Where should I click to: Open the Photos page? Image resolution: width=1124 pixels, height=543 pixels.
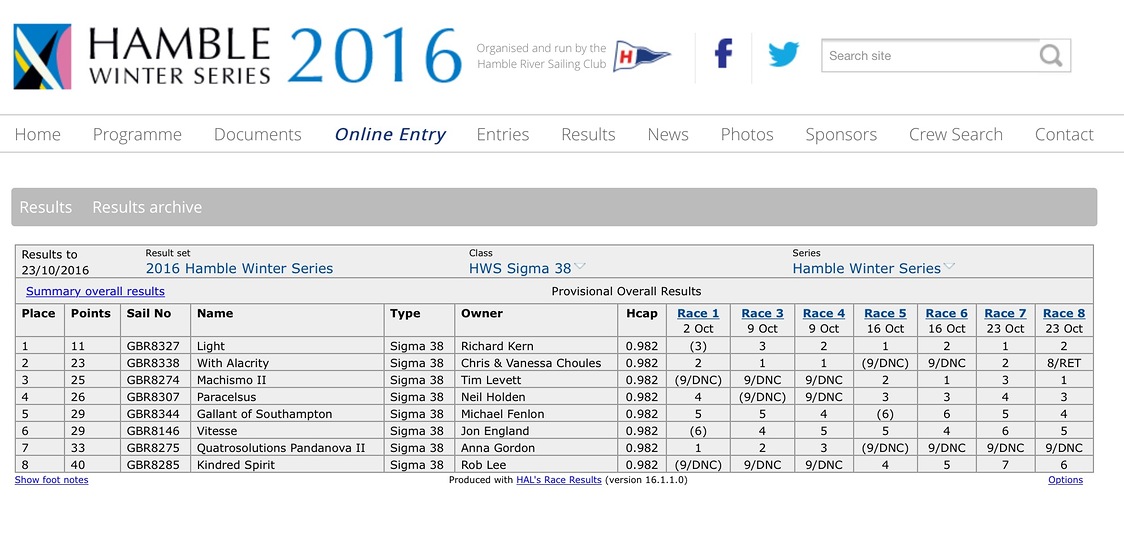coord(747,134)
